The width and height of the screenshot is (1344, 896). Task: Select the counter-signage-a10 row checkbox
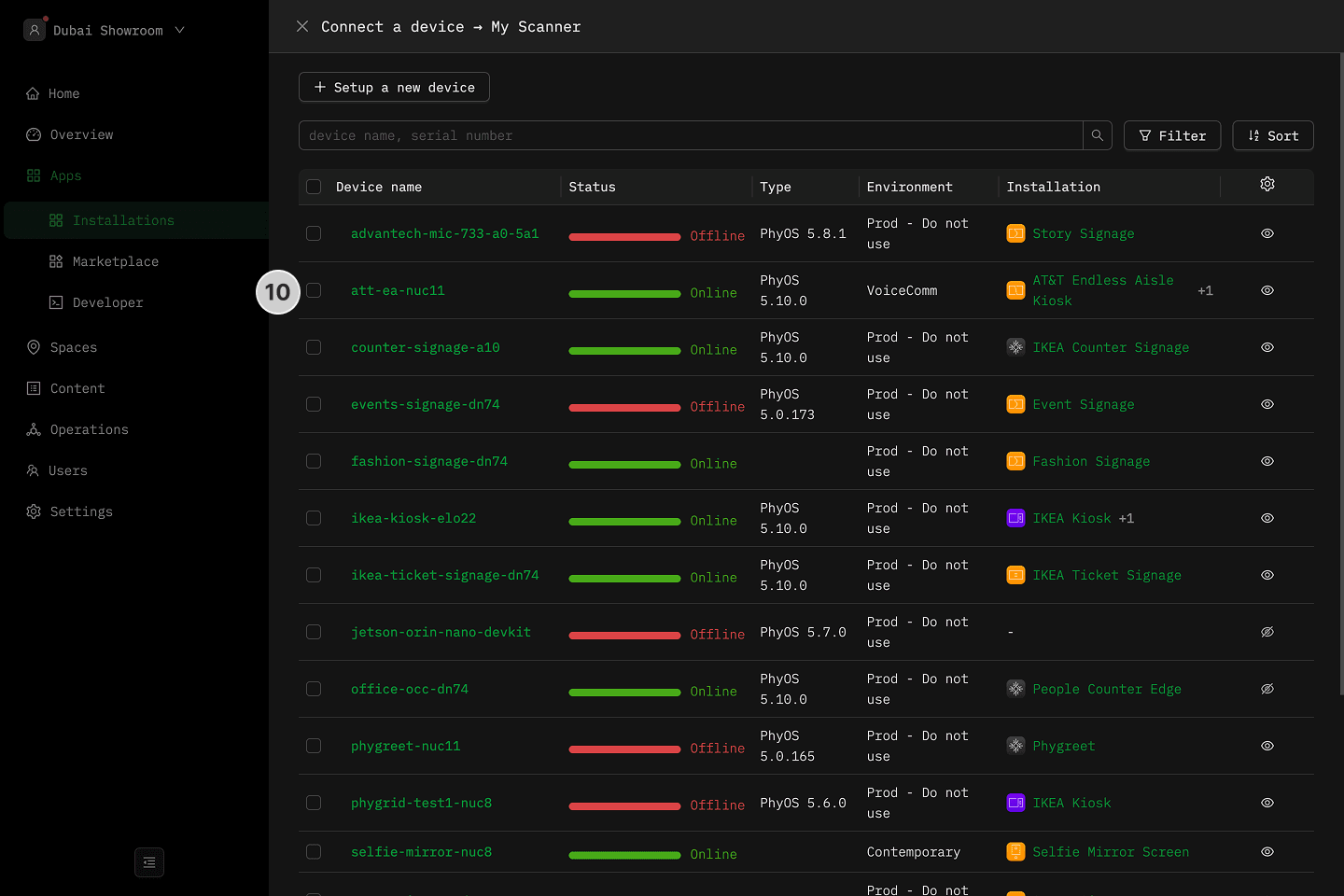pyautogui.click(x=314, y=347)
